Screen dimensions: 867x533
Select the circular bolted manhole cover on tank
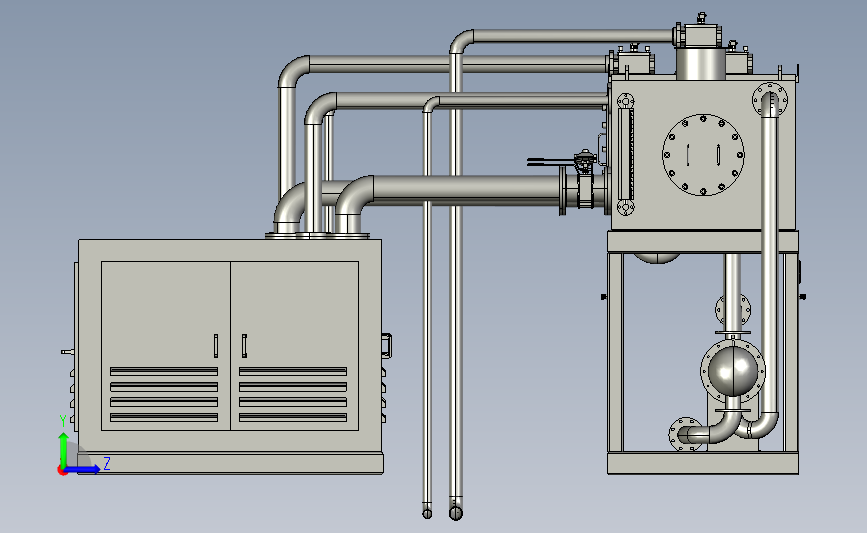pyautogui.click(x=703, y=155)
